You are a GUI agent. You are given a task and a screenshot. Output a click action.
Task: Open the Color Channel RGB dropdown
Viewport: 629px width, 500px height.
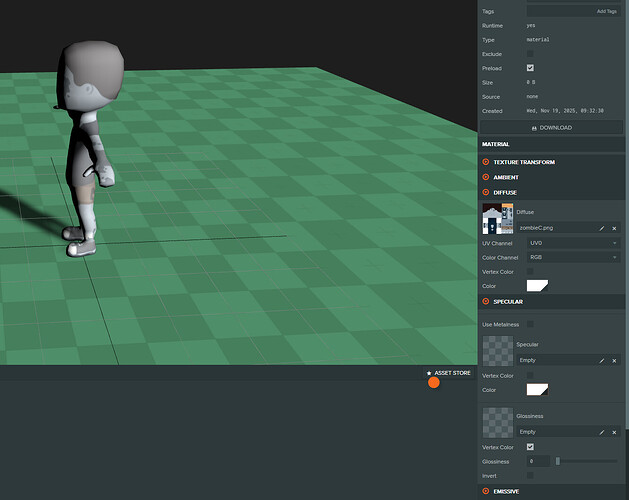click(572, 257)
